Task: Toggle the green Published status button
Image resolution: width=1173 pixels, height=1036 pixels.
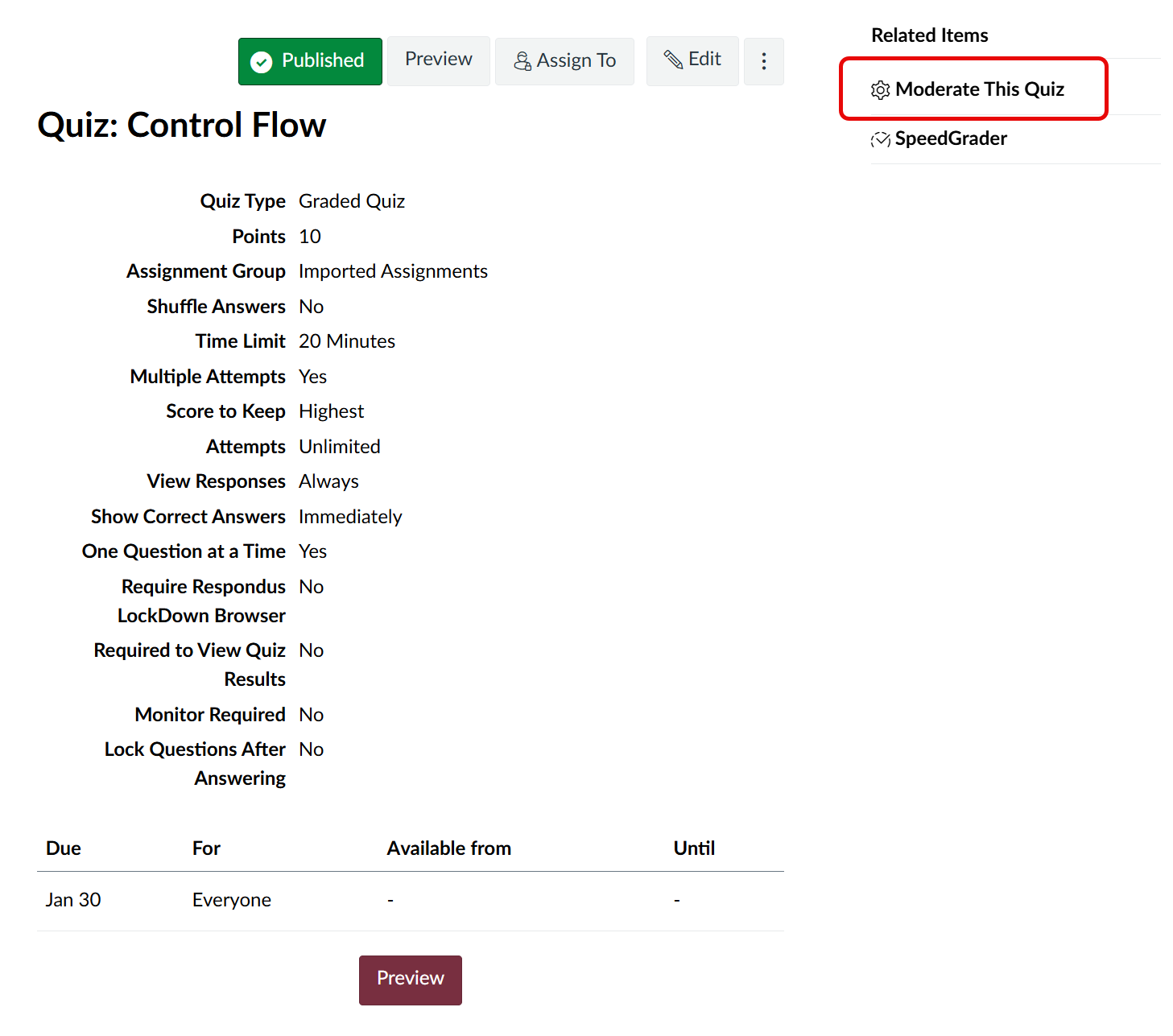Action: 310,61
